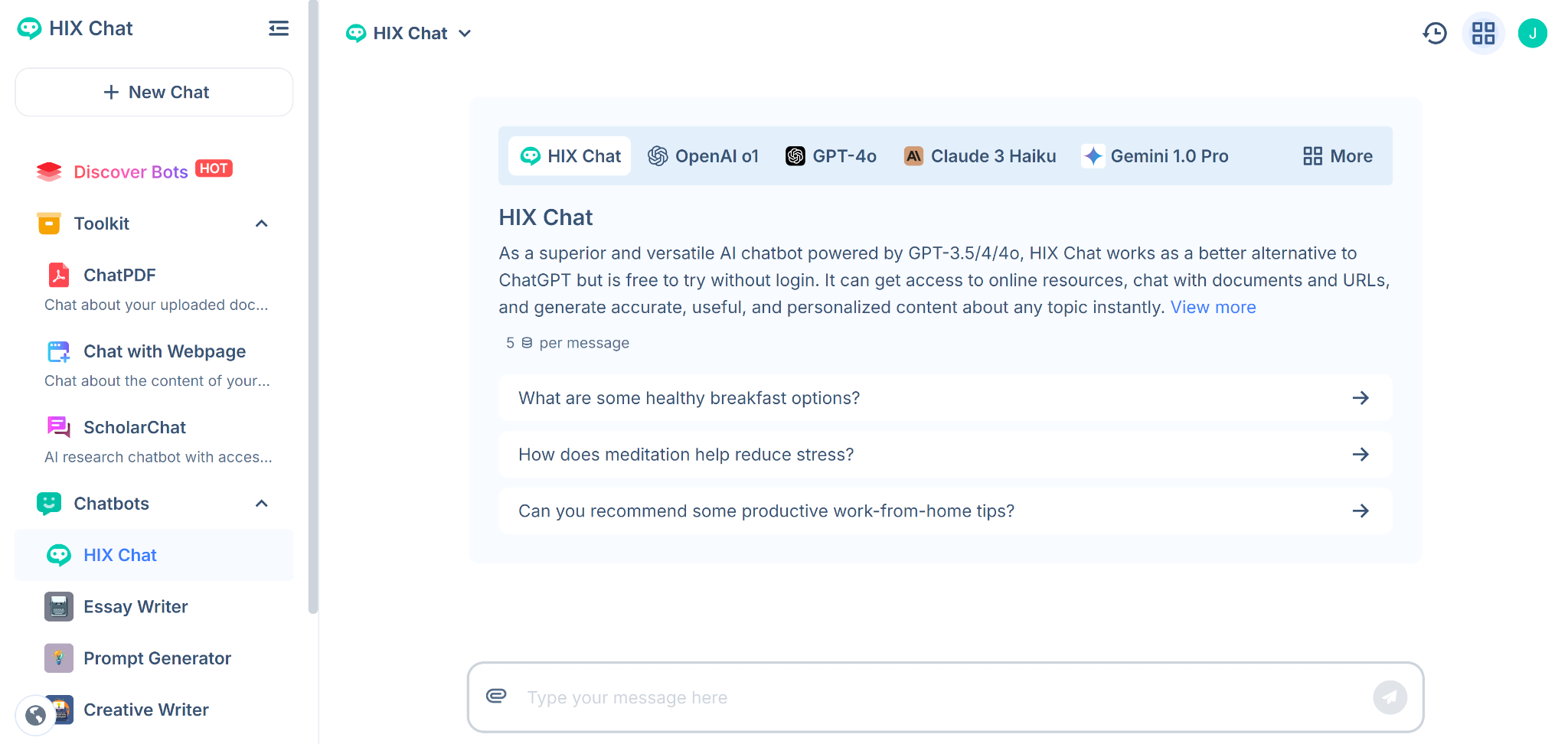Select the Gemini 1.0 Pro tab
1568x744 pixels.
click(1155, 156)
